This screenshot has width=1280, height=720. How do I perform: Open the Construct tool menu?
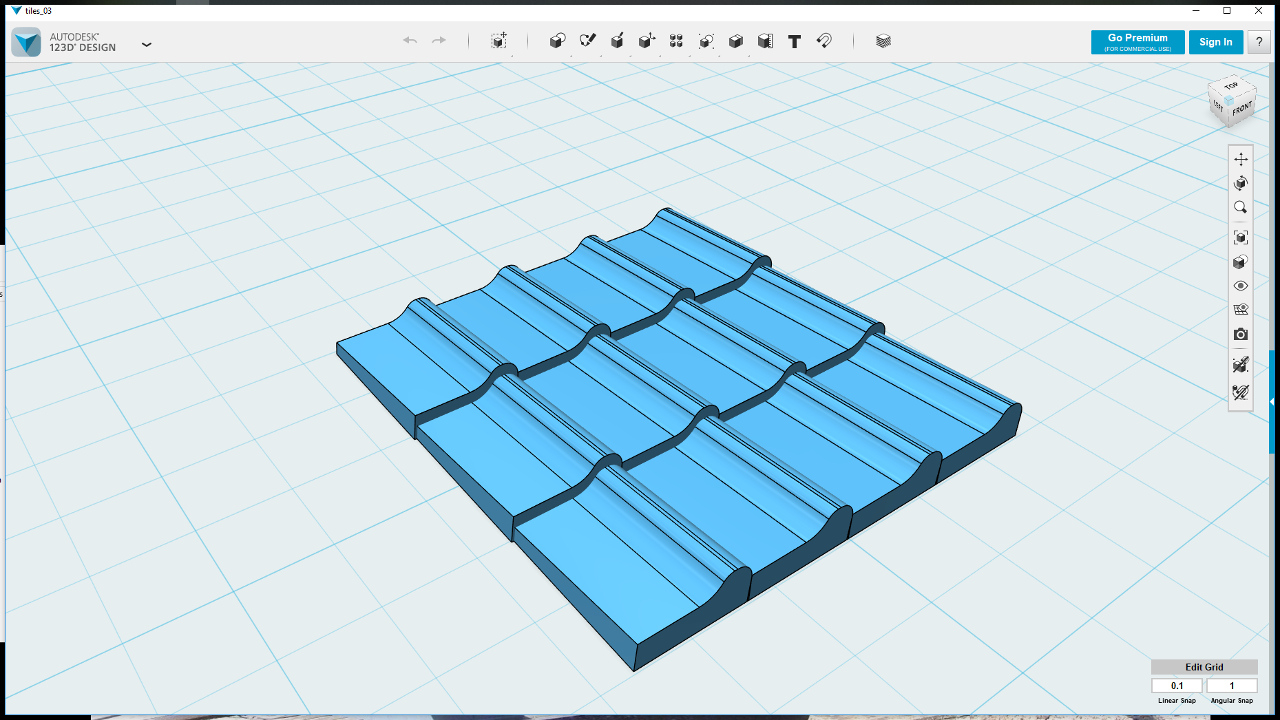[617, 41]
